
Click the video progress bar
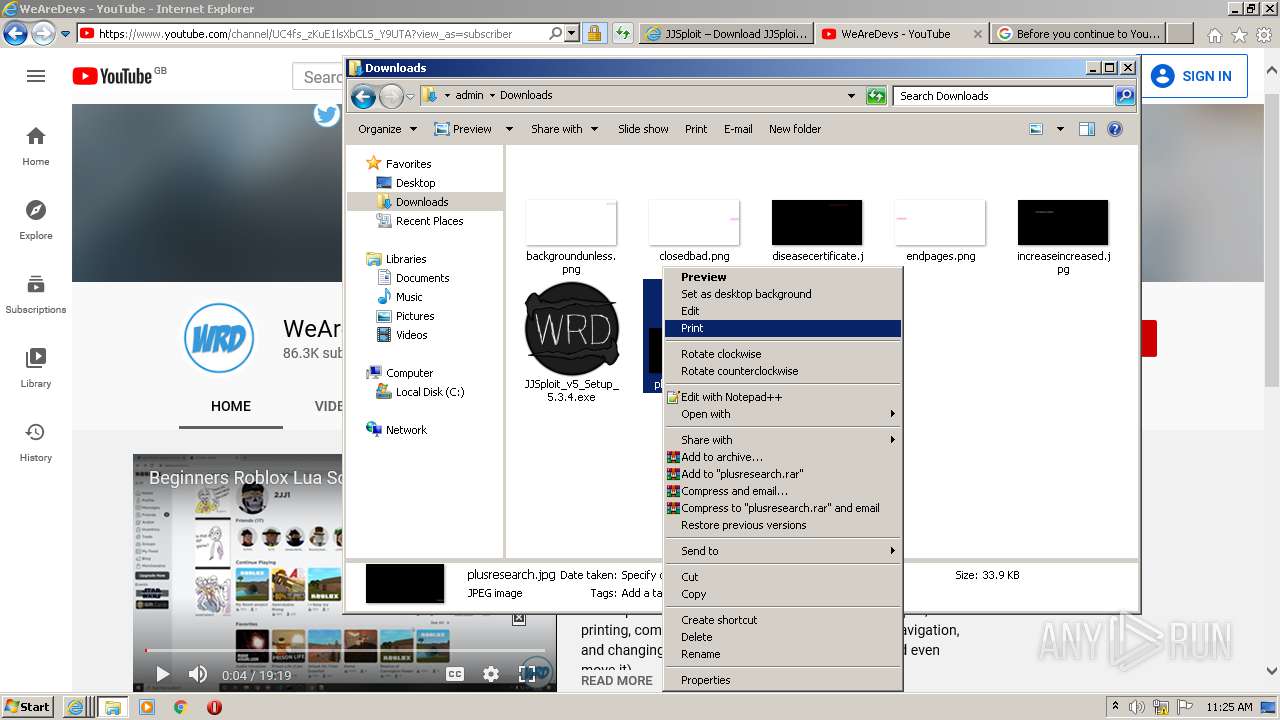[x=345, y=651]
